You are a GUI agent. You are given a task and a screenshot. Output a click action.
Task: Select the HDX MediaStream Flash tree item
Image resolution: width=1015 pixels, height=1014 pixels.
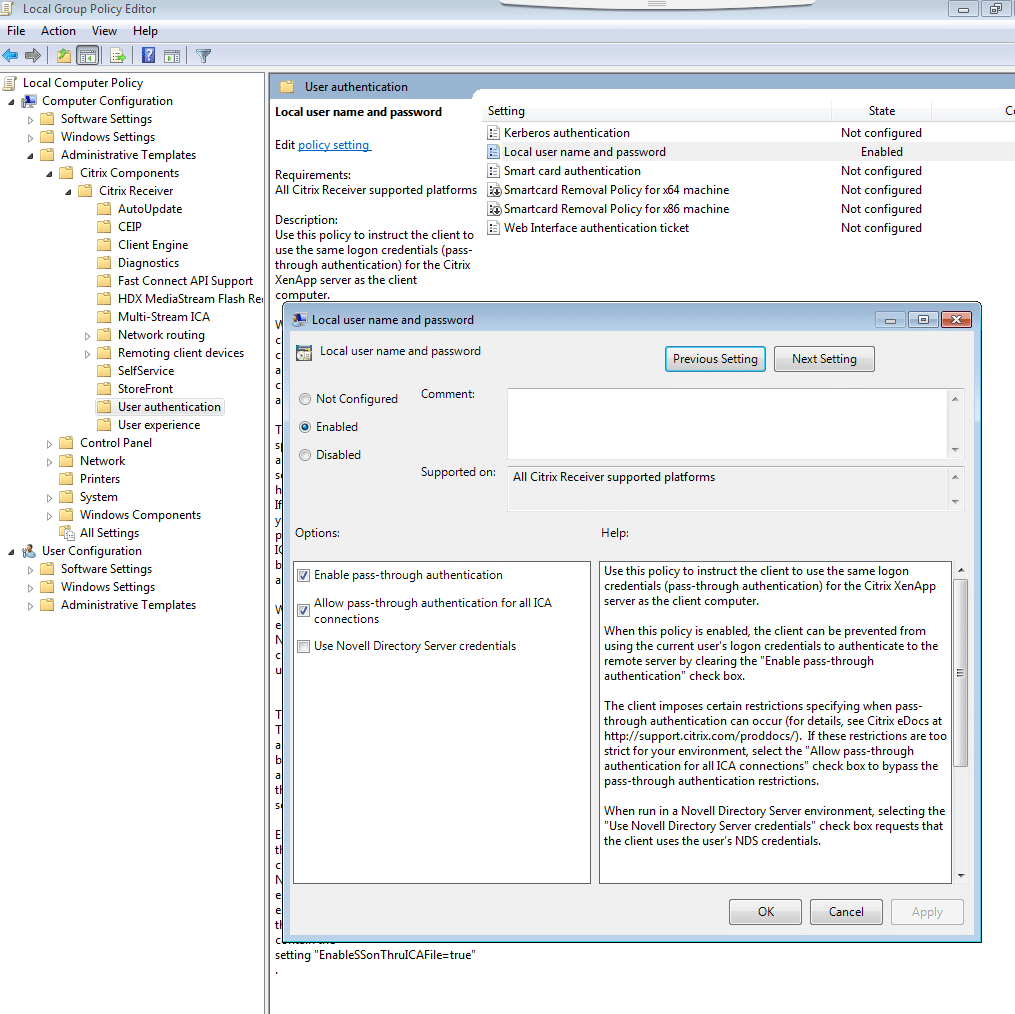[190, 299]
